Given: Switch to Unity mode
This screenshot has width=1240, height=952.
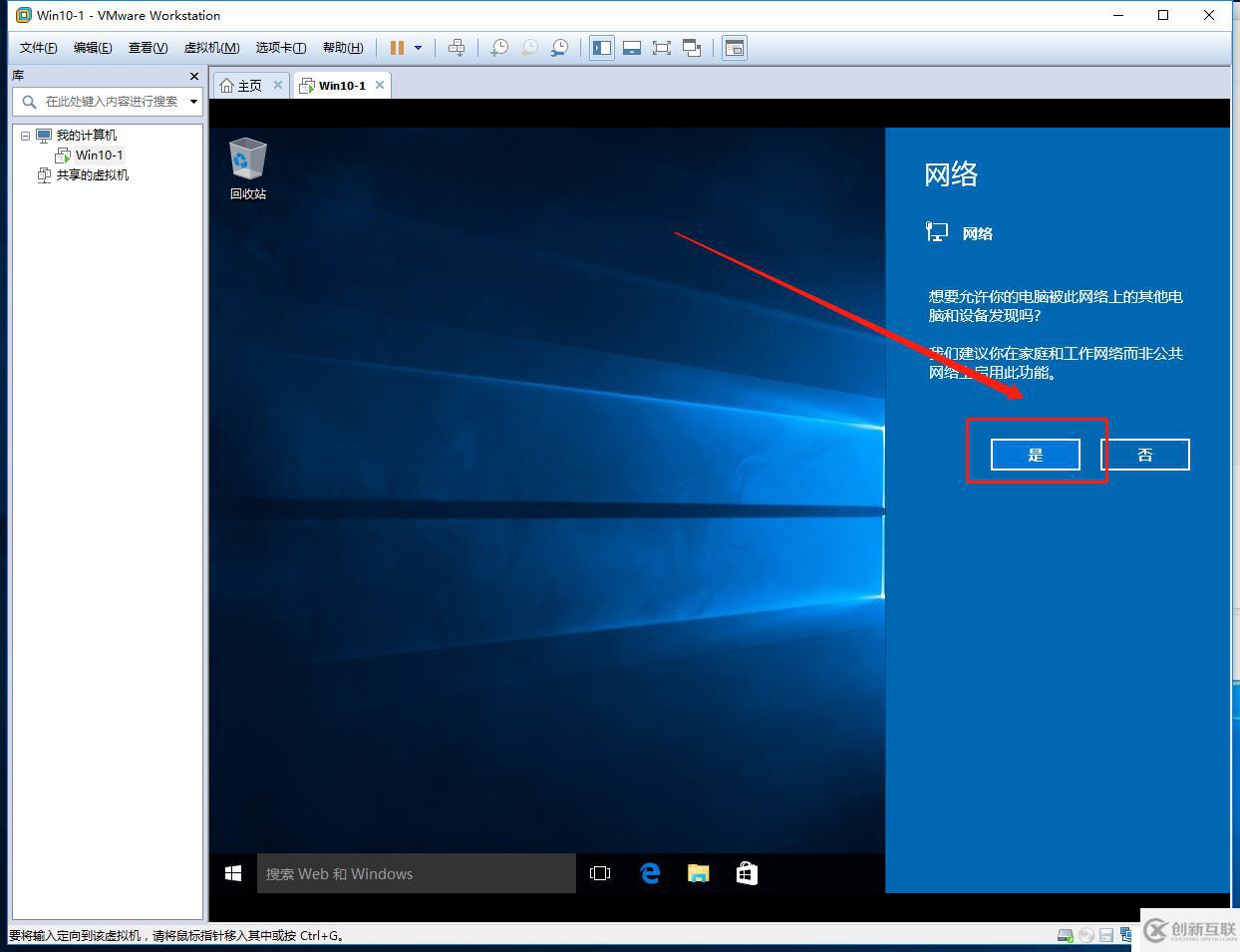Looking at the screenshot, I should (x=692, y=47).
